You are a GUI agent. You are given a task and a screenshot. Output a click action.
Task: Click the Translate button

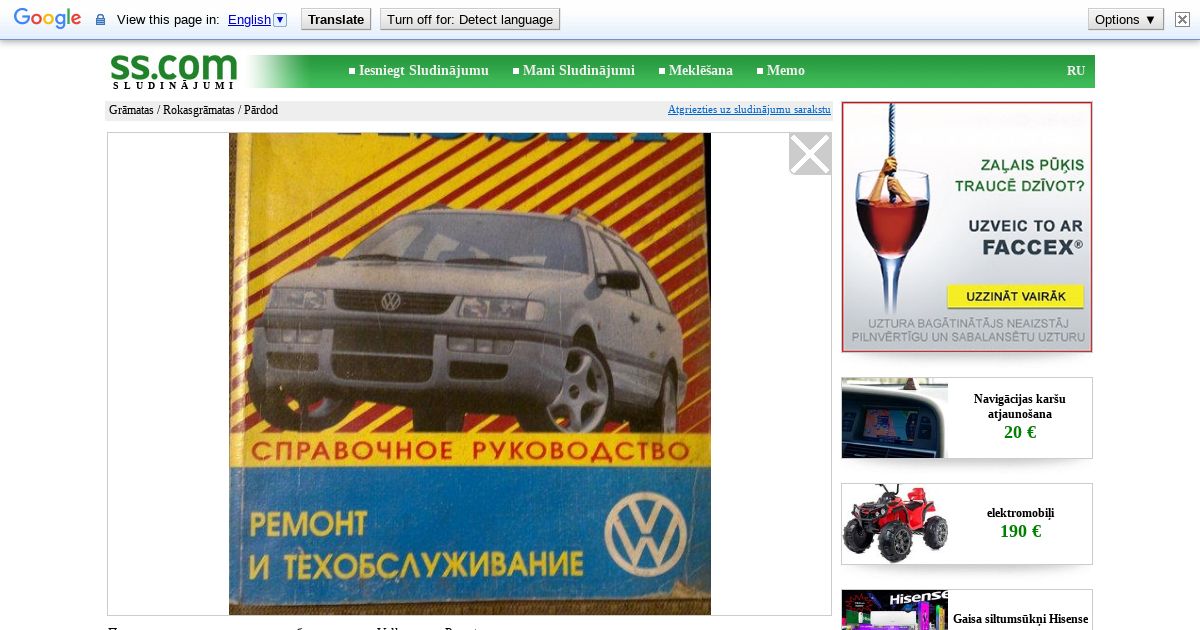click(x=336, y=20)
